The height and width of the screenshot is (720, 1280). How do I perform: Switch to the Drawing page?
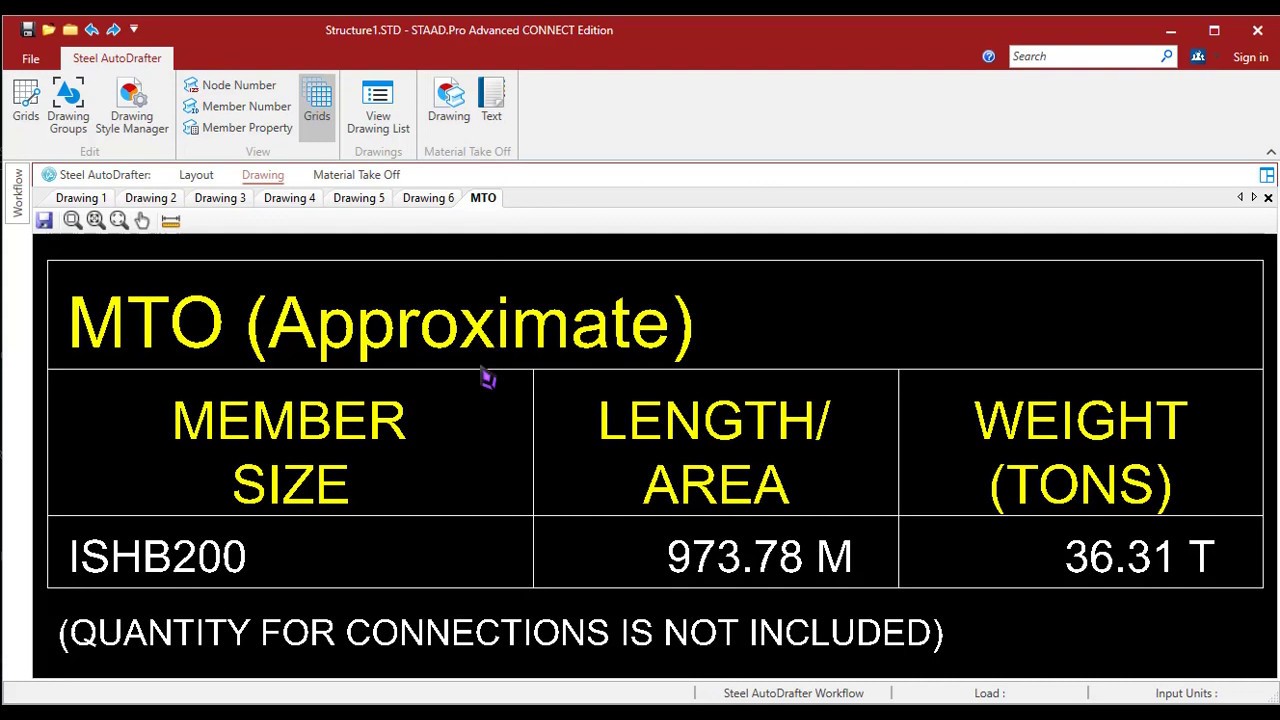(x=263, y=175)
